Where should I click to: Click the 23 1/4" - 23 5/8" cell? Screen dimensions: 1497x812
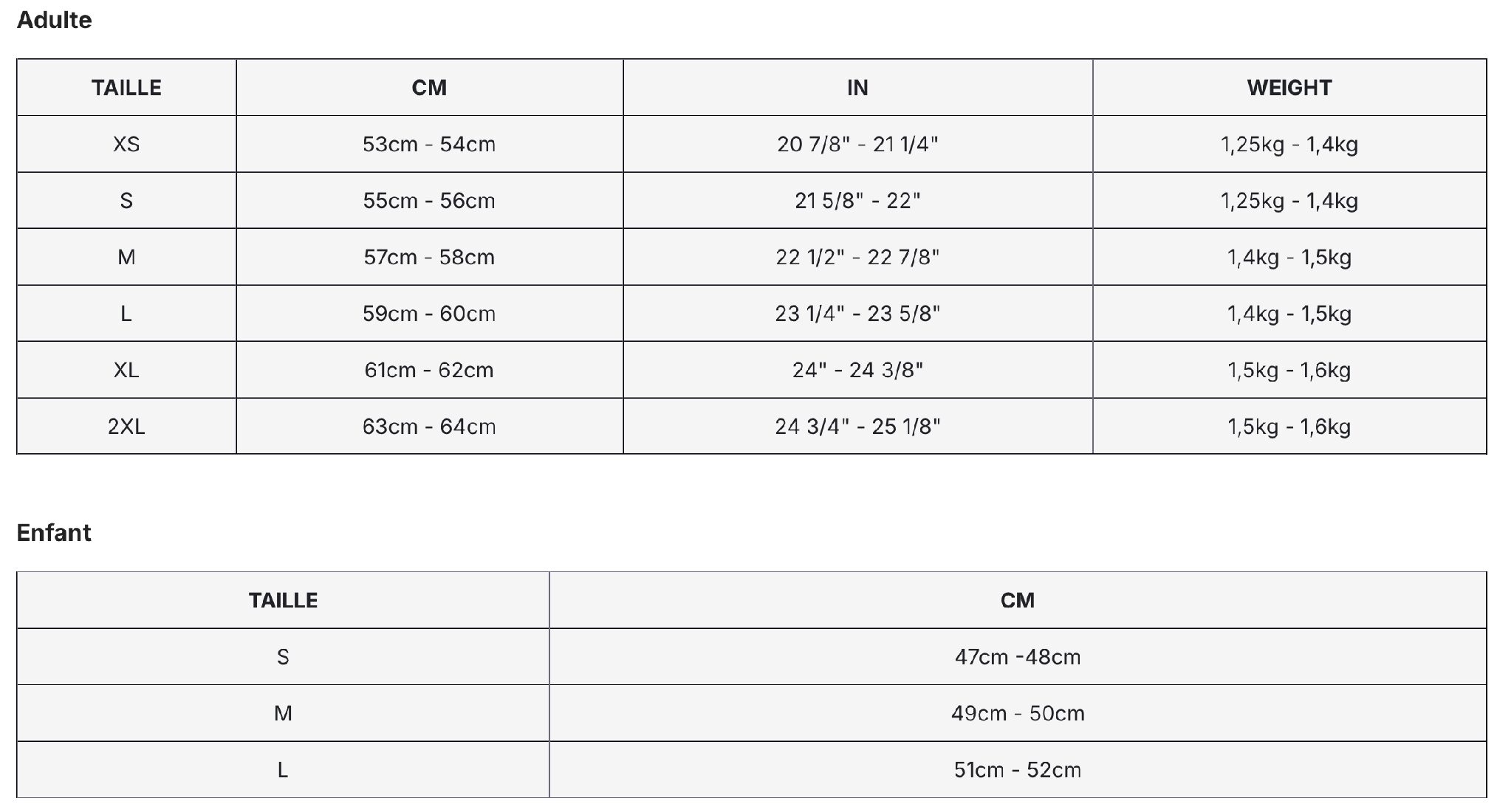(857, 314)
